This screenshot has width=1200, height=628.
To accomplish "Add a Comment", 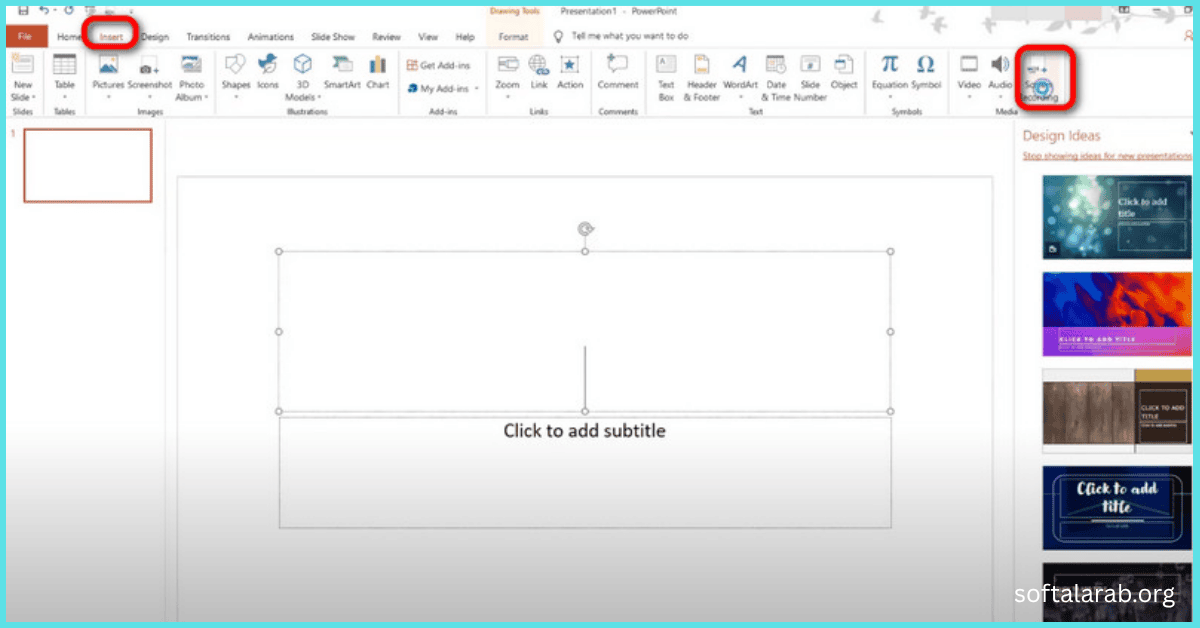I will [x=618, y=72].
